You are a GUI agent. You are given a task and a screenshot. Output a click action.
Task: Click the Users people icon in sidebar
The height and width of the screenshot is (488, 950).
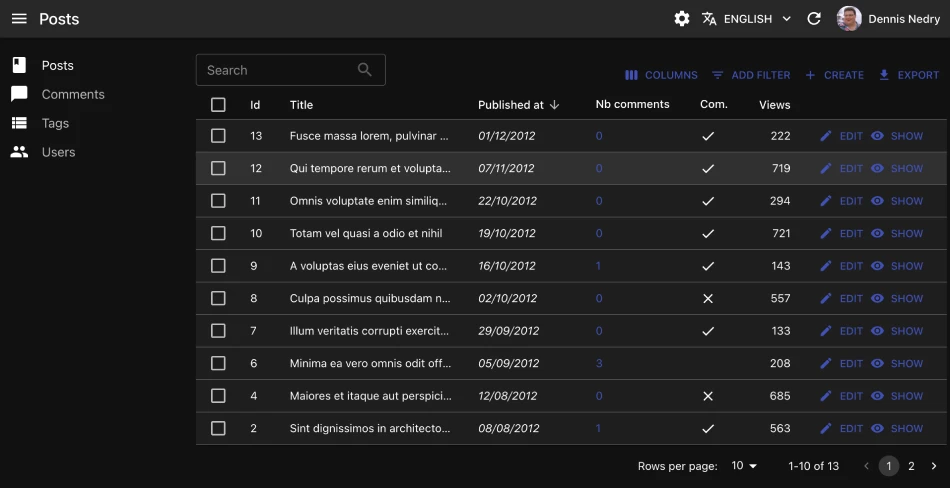tap(19, 152)
